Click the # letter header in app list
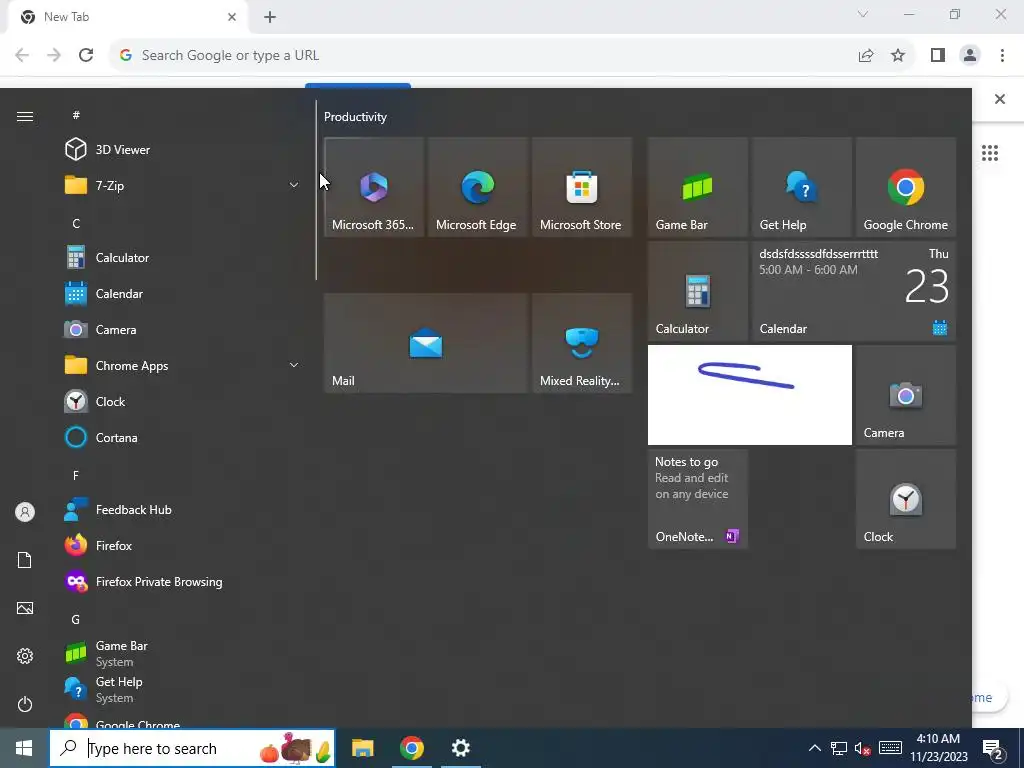1024x768 pixels. [76, 115]
